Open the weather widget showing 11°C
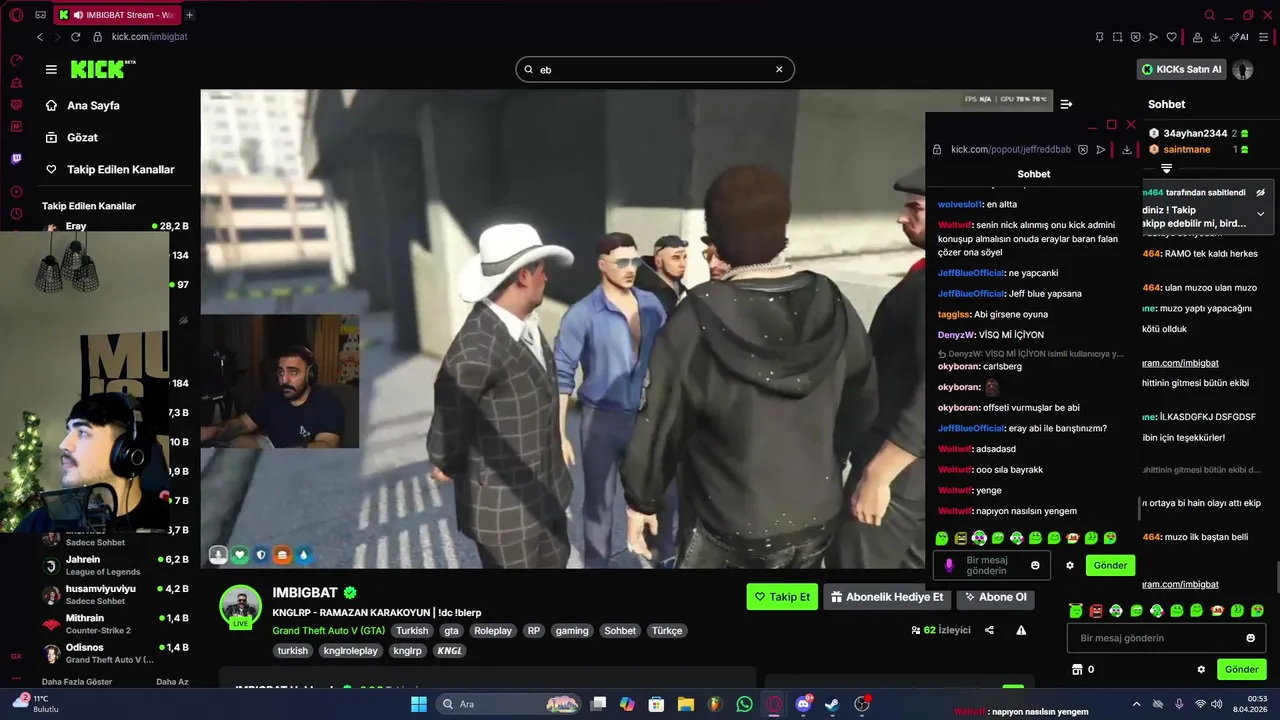Image resolution: width=1280 pixels, height=720 pixels. pyautogui.click(x=35, y=703)
